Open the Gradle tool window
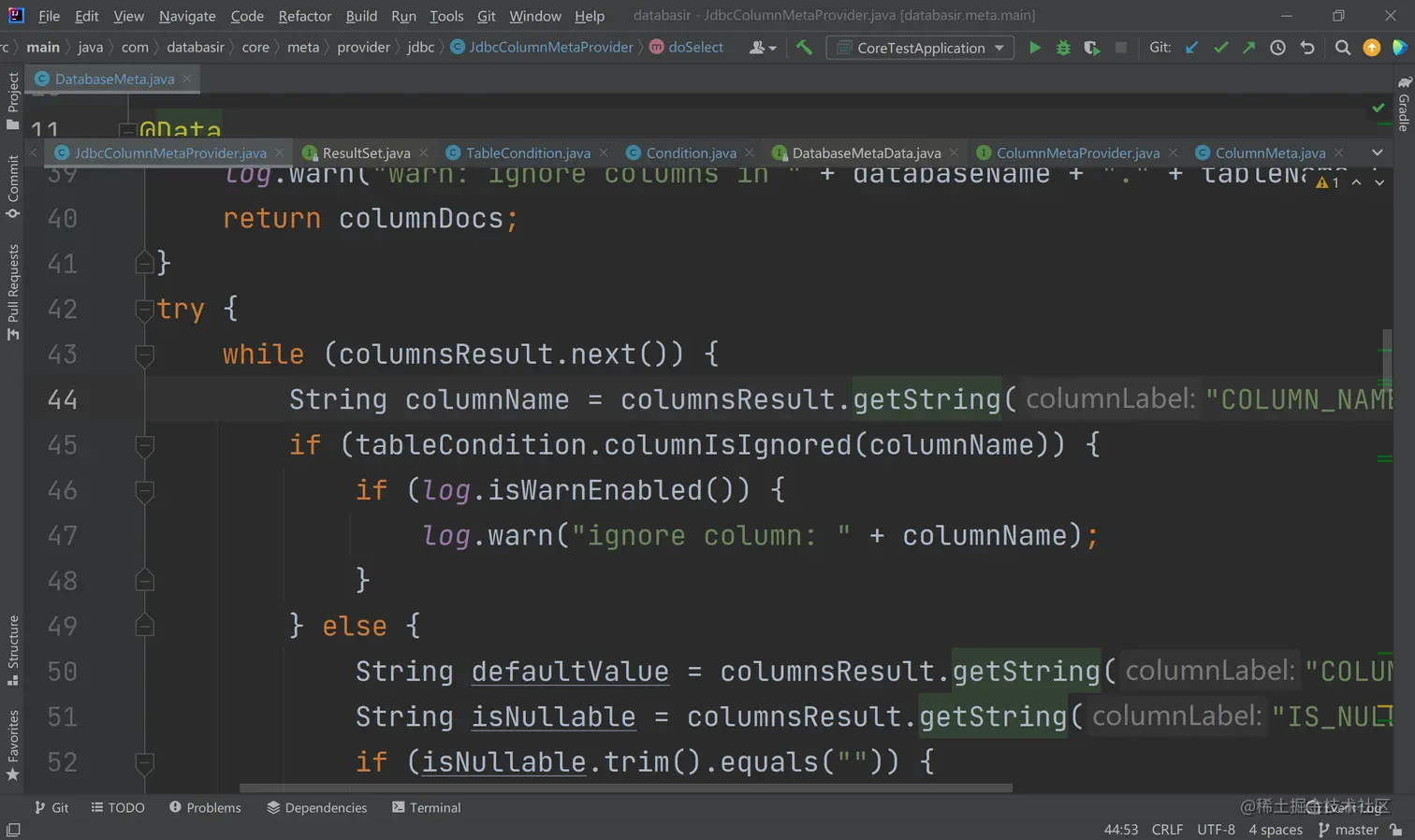1415x840 pixels. [x=1404, y=104]
